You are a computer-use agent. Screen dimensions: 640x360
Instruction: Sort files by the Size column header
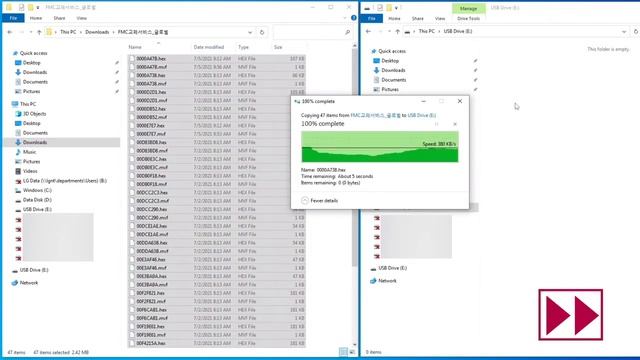tap(278, 47)
